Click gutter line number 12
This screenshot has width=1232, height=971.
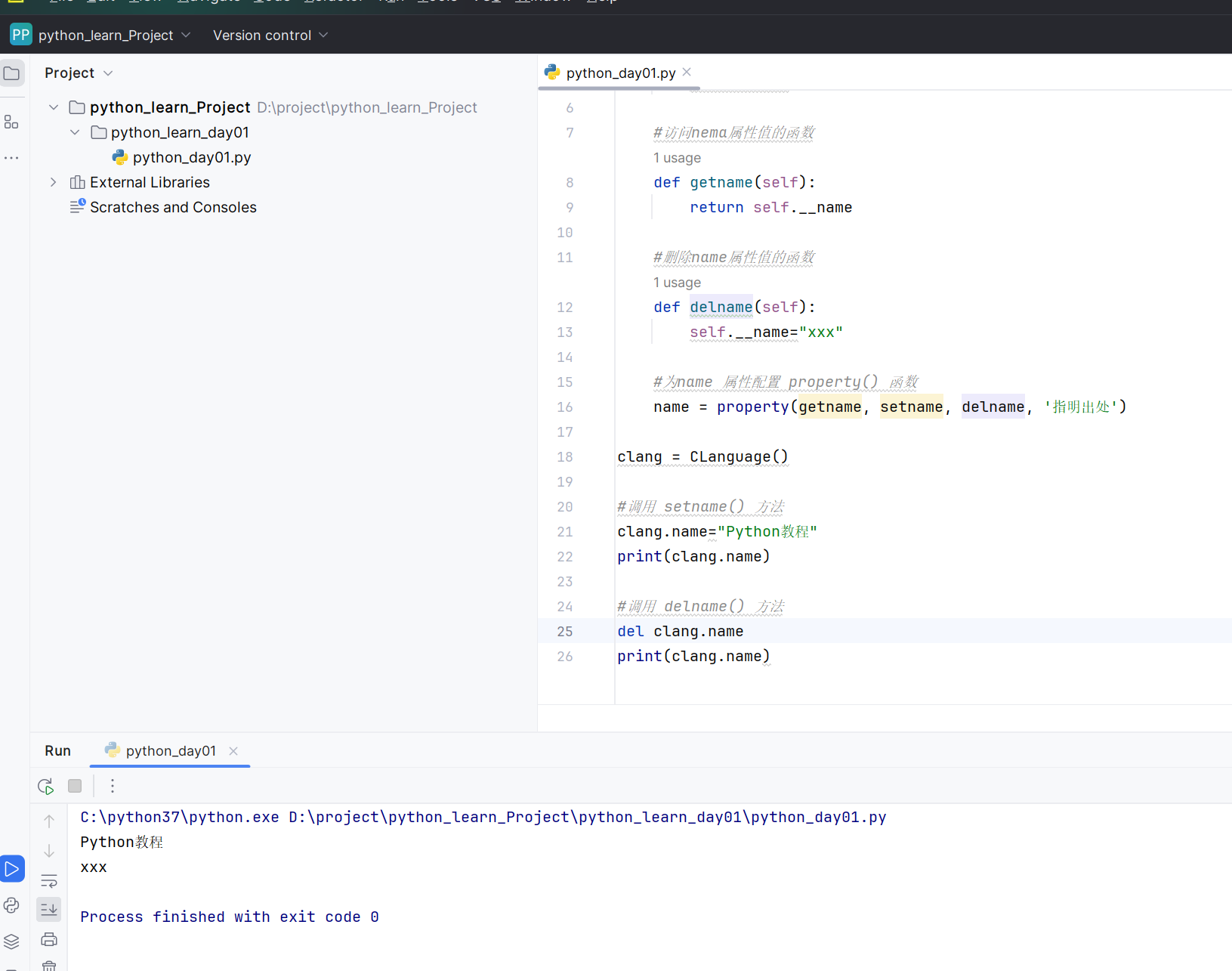(565, 307)
